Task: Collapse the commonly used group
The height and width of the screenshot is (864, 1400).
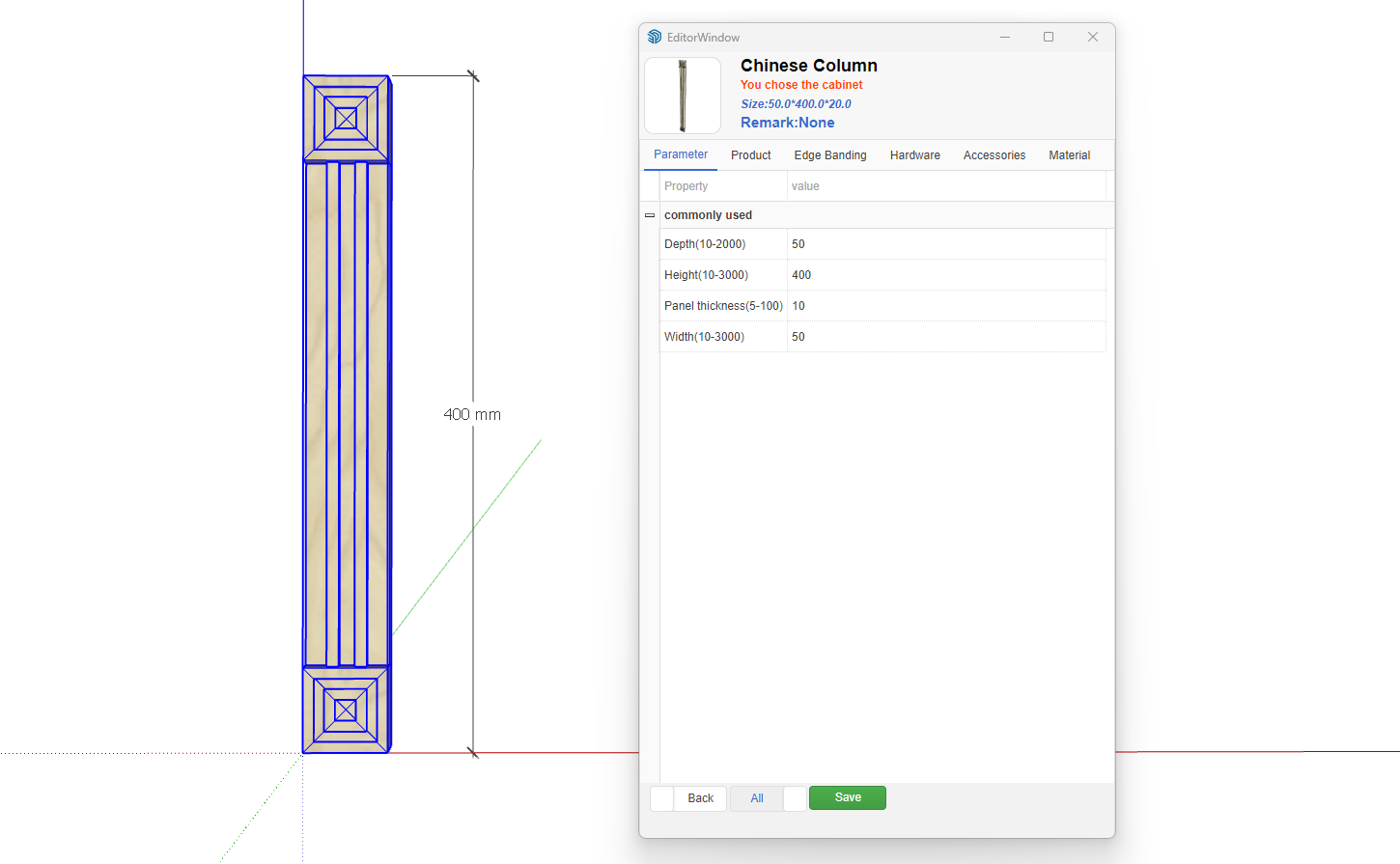Action: 650,215
